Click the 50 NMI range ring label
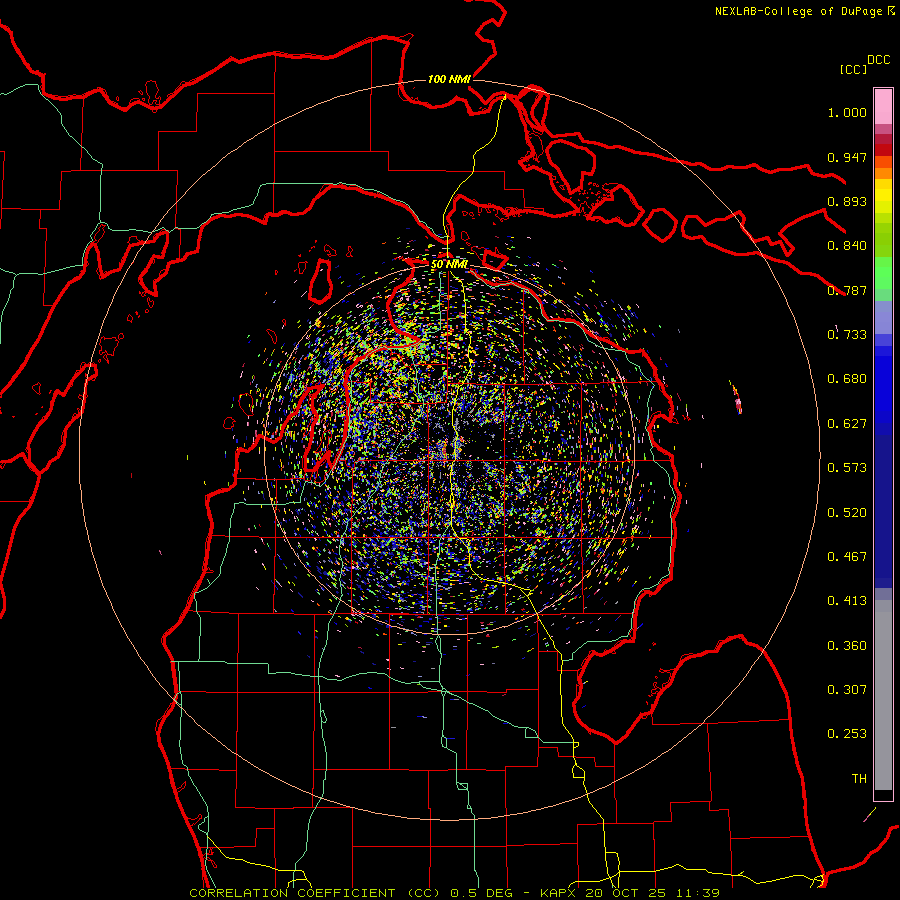 pos(449,264)
